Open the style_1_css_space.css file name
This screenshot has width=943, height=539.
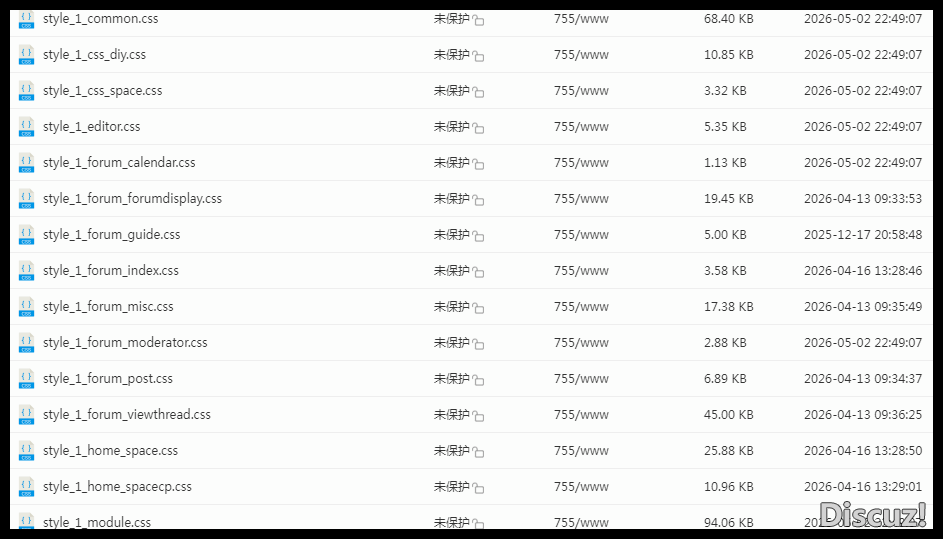pos(102,91)
